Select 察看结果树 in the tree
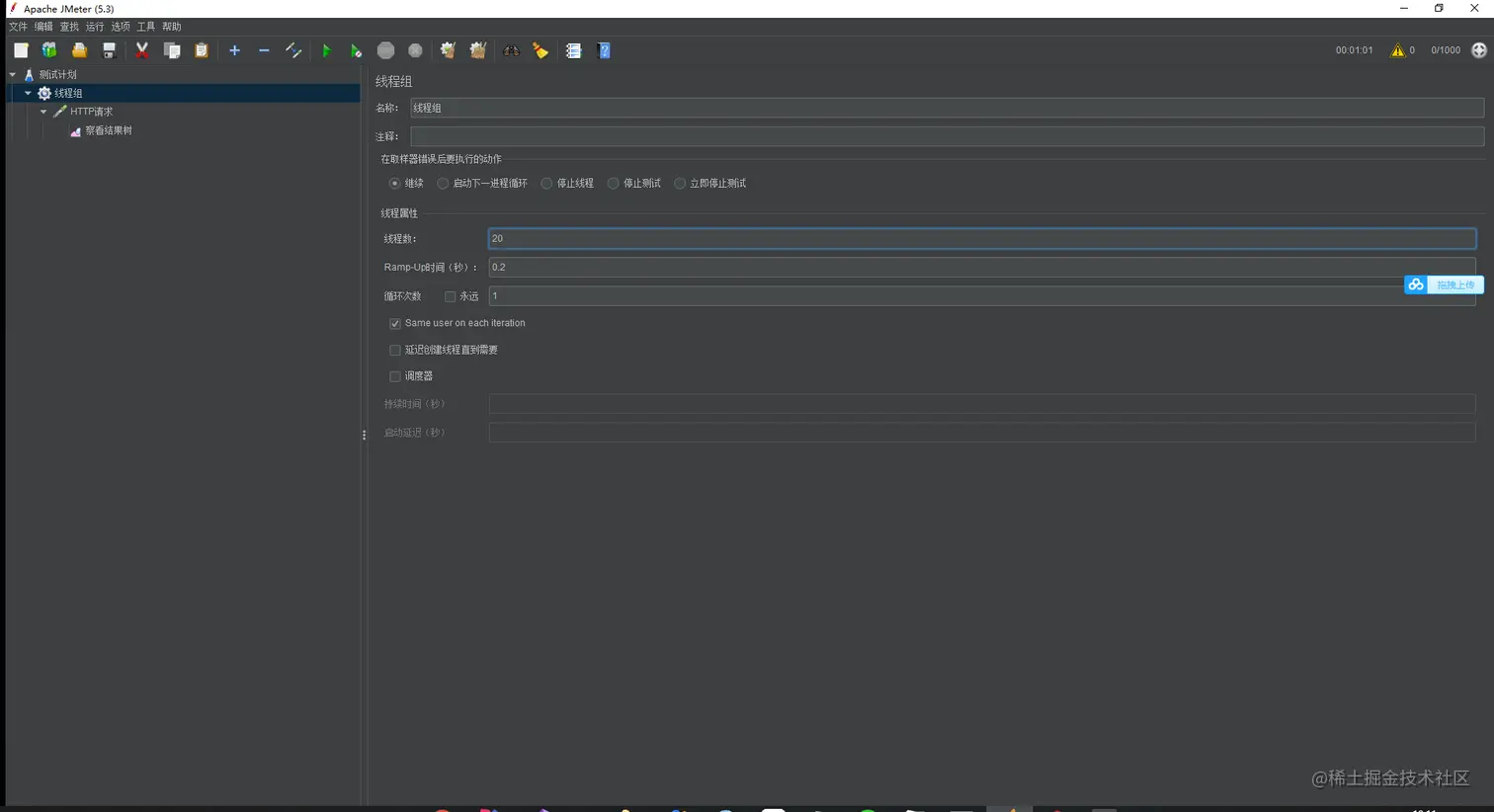1494x812 pixels. tap(109, 130)
